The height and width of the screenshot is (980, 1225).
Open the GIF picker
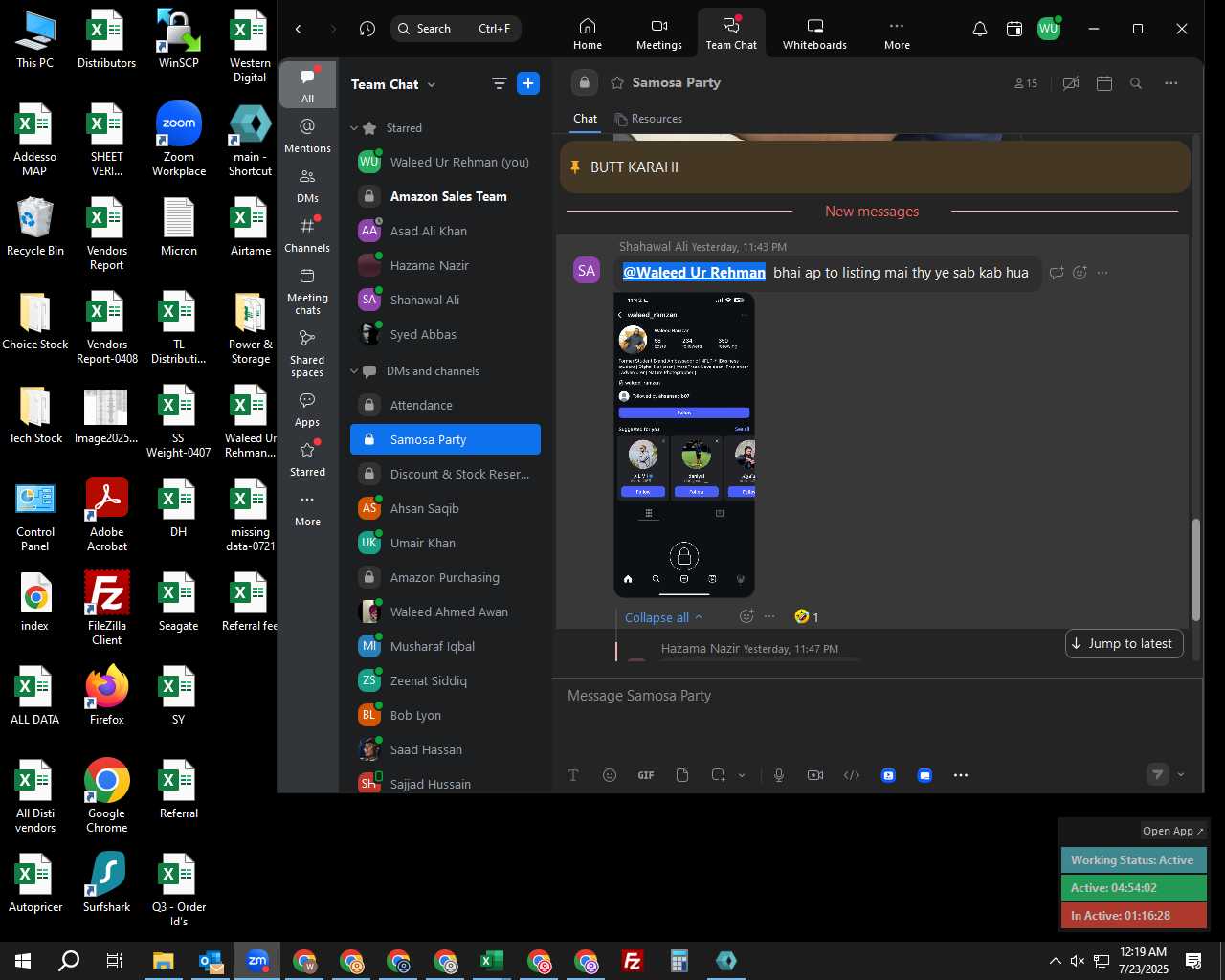point(646,775)
